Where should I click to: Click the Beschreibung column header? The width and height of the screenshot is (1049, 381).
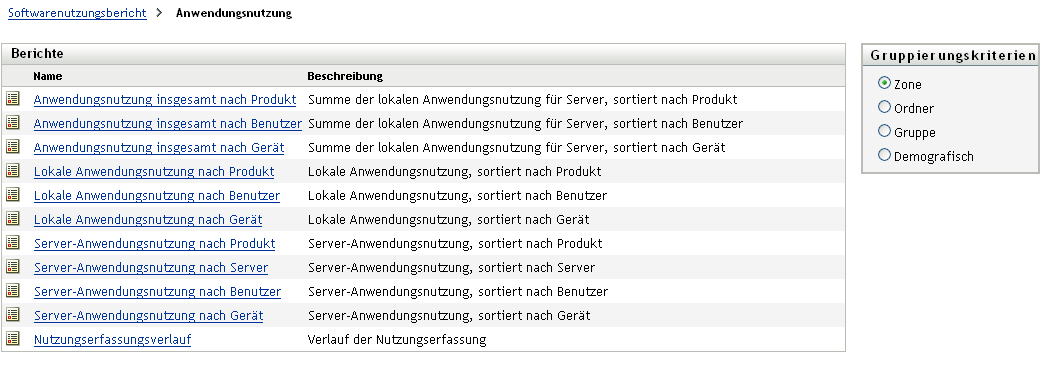click(x=345, y=76)
